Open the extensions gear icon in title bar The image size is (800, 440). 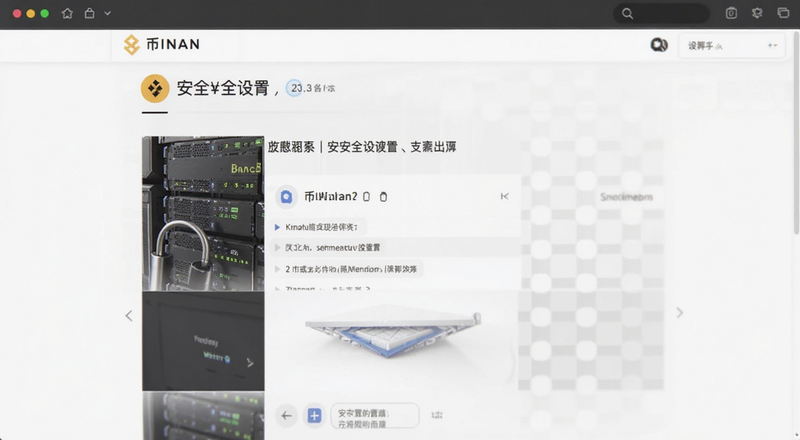pos(757,13)
